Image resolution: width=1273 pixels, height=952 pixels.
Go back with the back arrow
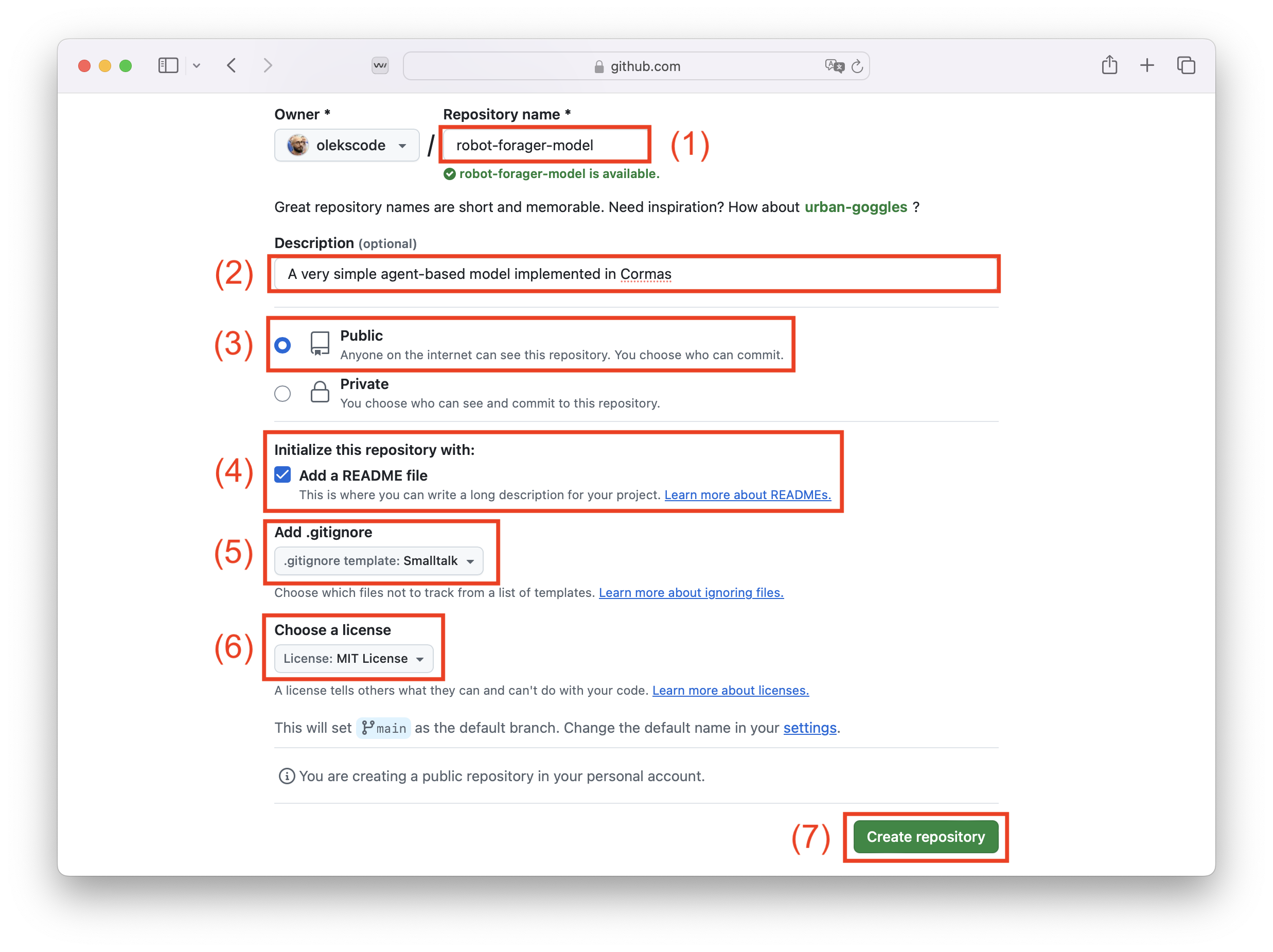tap(232, 66)
